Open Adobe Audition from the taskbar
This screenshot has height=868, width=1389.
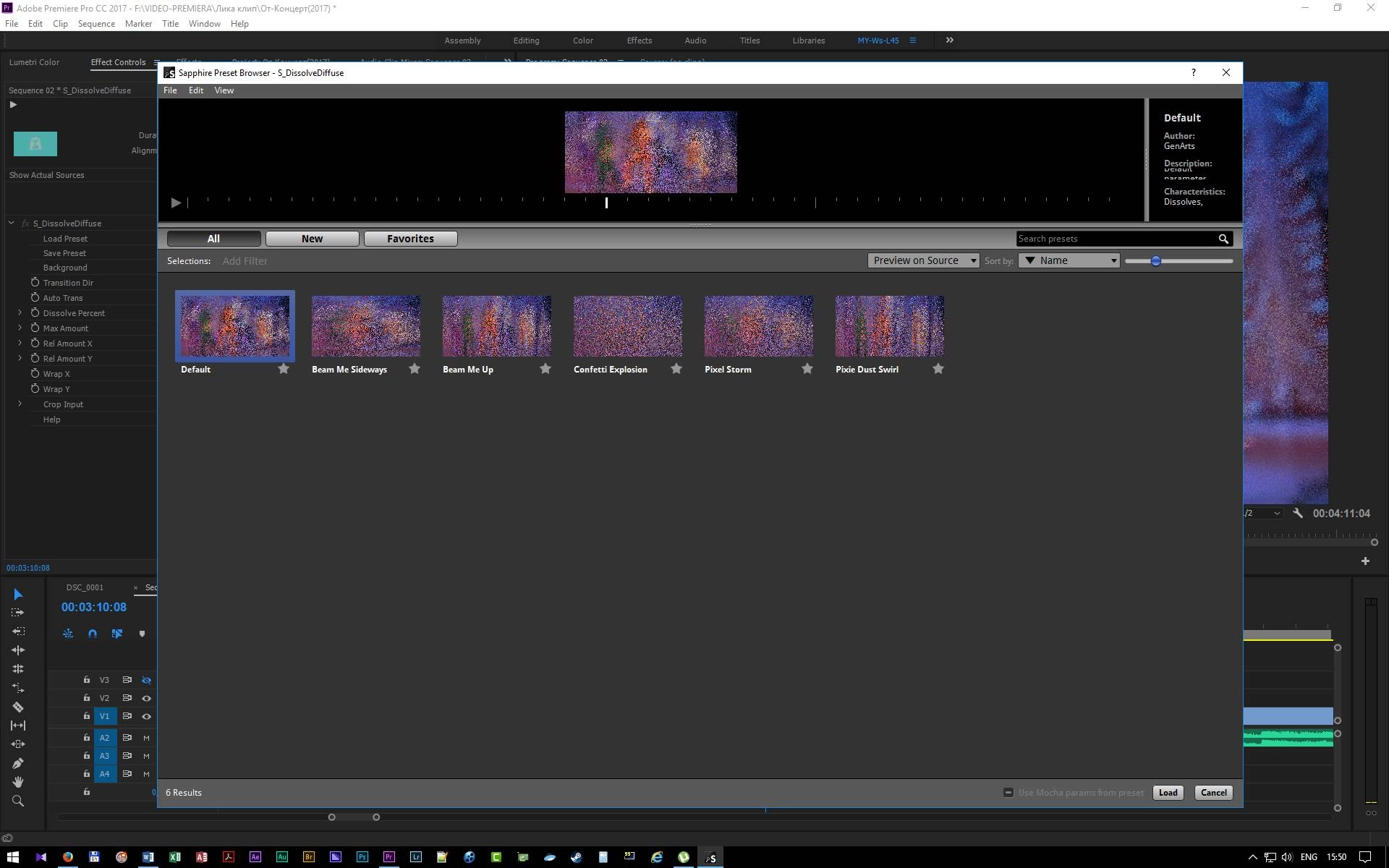tap(282, 857)
